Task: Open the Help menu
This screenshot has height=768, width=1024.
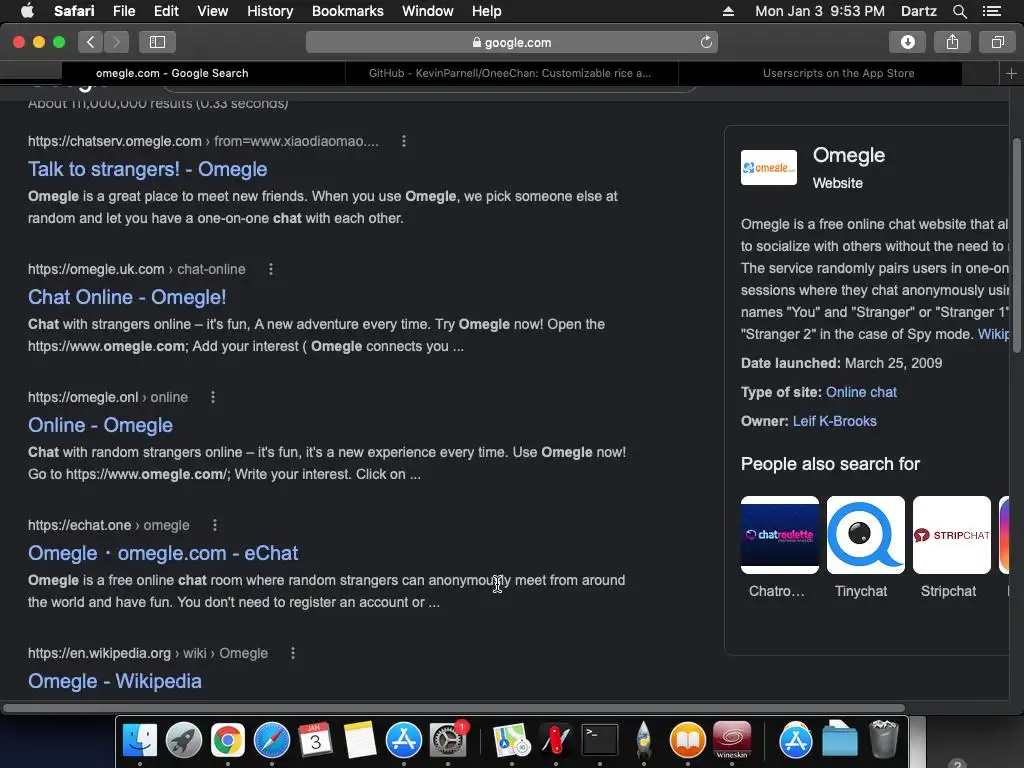Action: [x=487, y=11]
